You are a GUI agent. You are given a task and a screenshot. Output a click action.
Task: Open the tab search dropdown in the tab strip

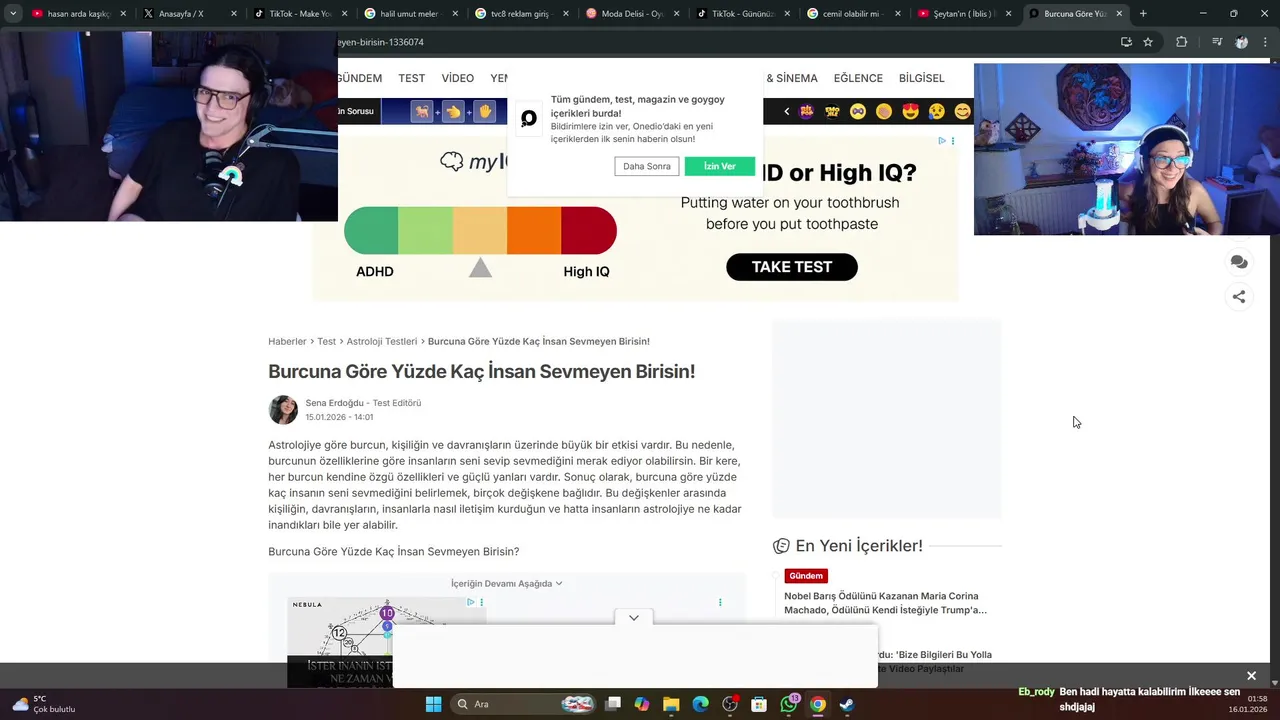[13, 14]
